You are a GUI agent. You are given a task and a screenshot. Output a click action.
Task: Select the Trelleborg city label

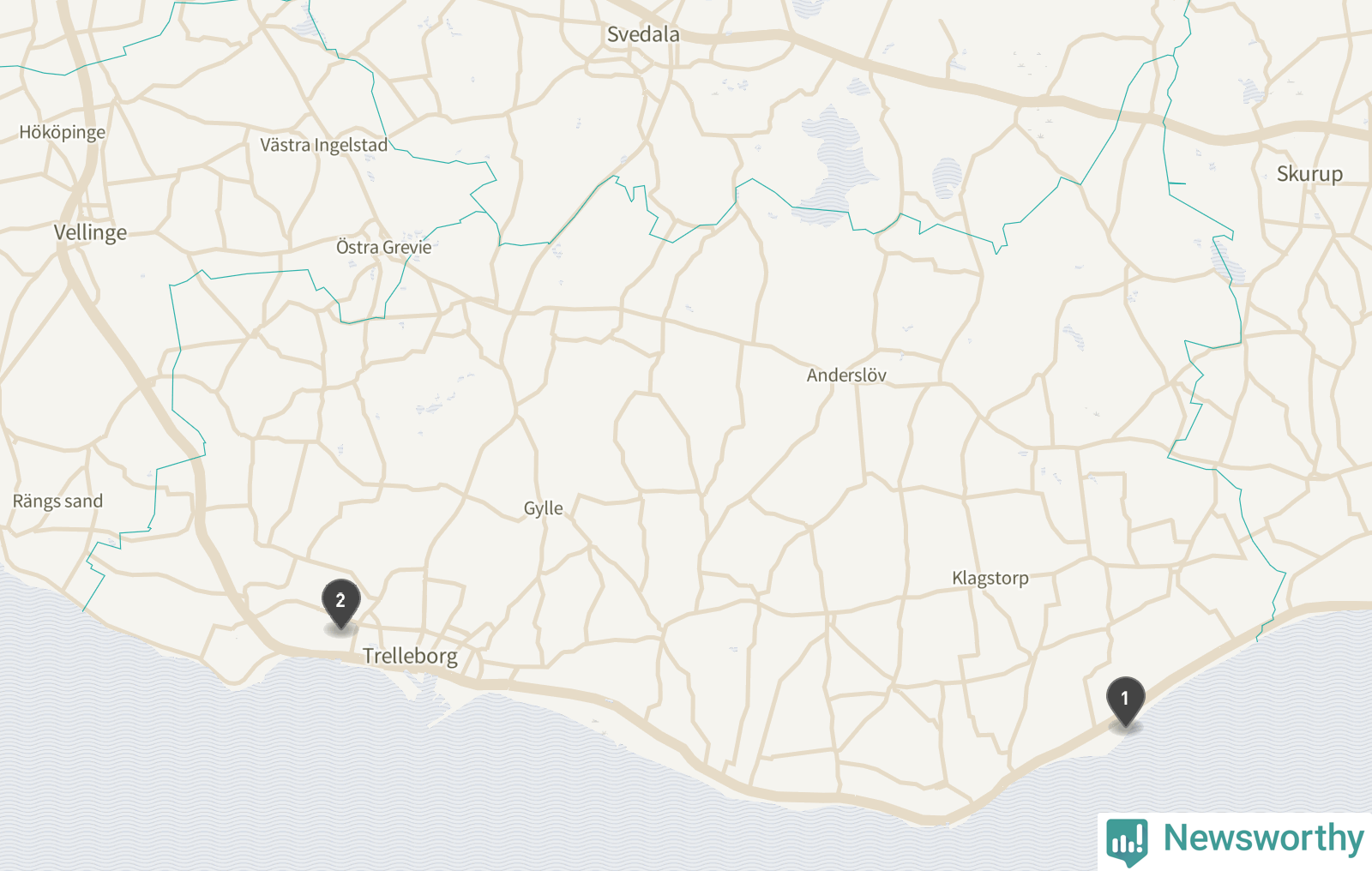pos(410,656)
